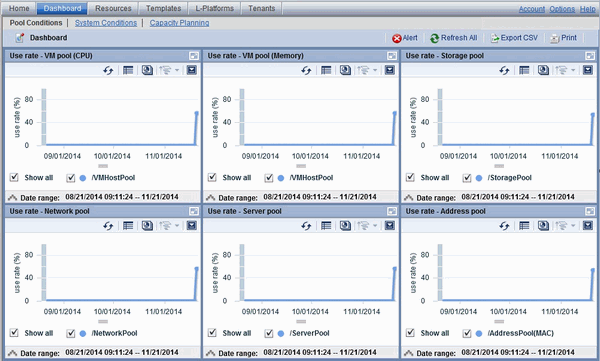
Task: Maximize the Address pool panel
Action: [590, 211]
